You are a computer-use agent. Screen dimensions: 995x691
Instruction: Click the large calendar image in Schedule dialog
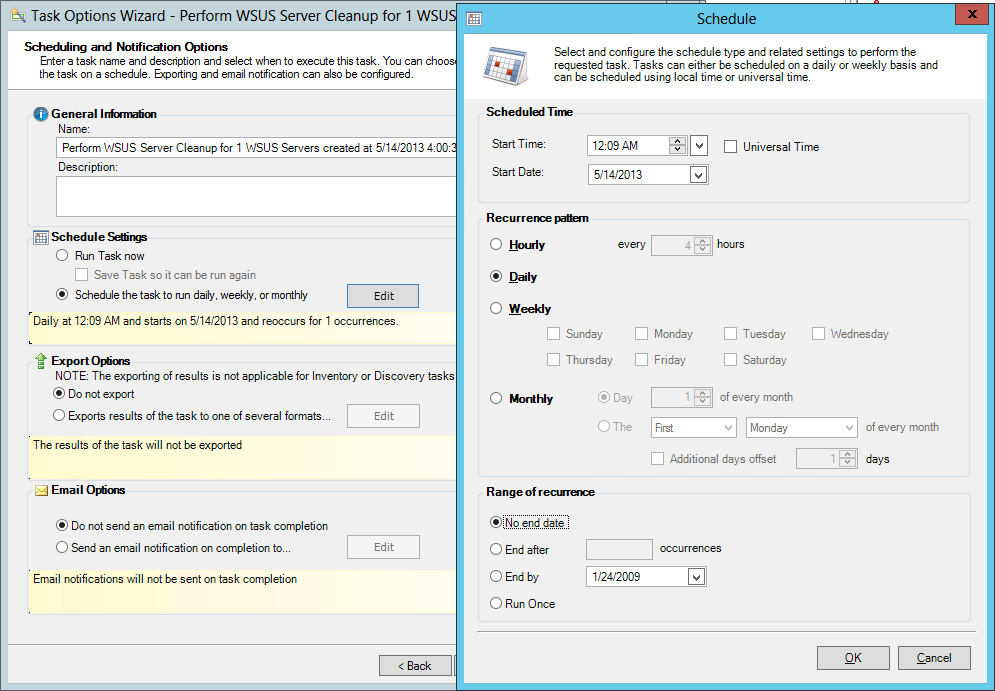coord(506,66)
